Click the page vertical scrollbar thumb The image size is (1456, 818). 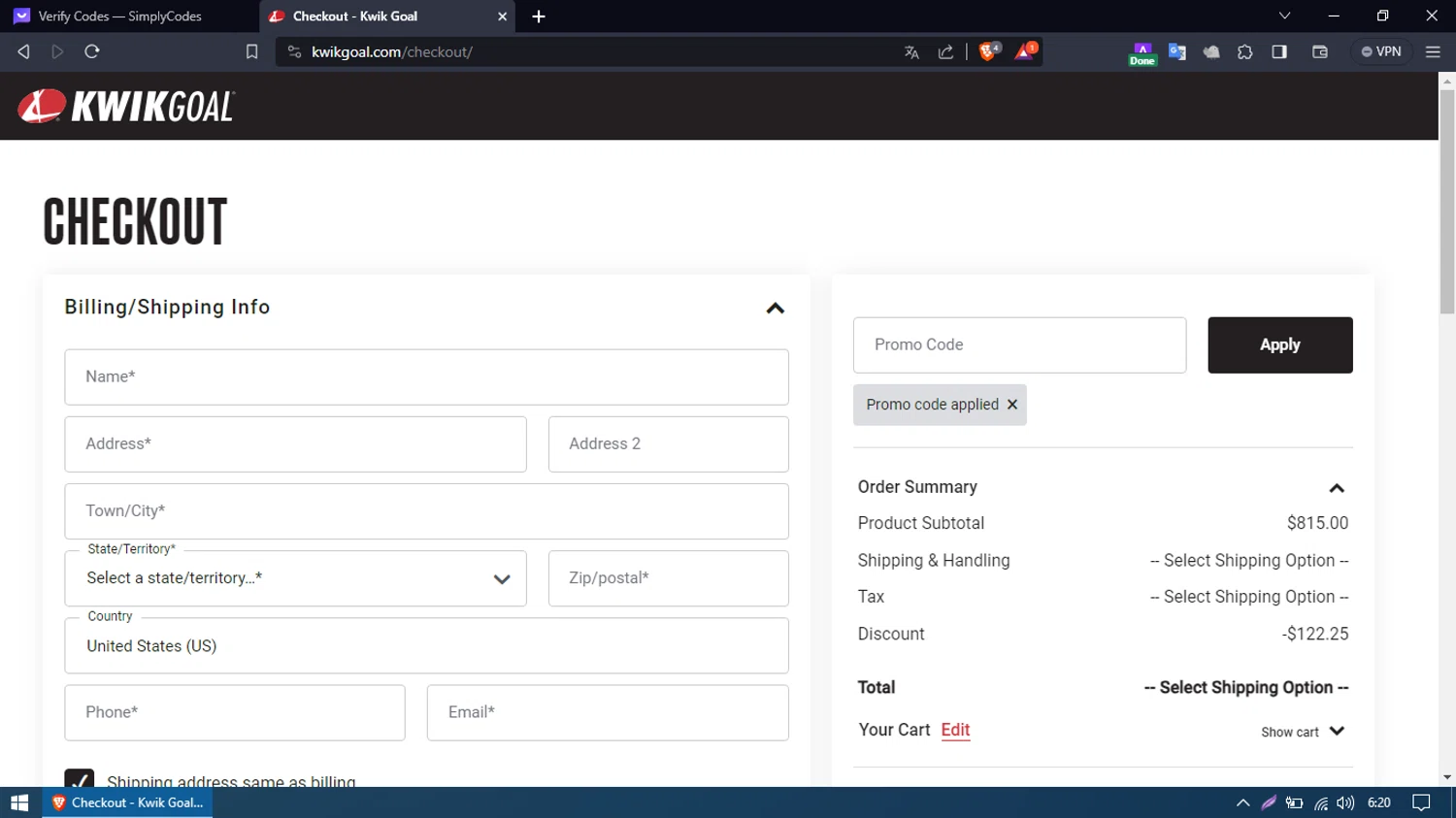pos(1447,202)
